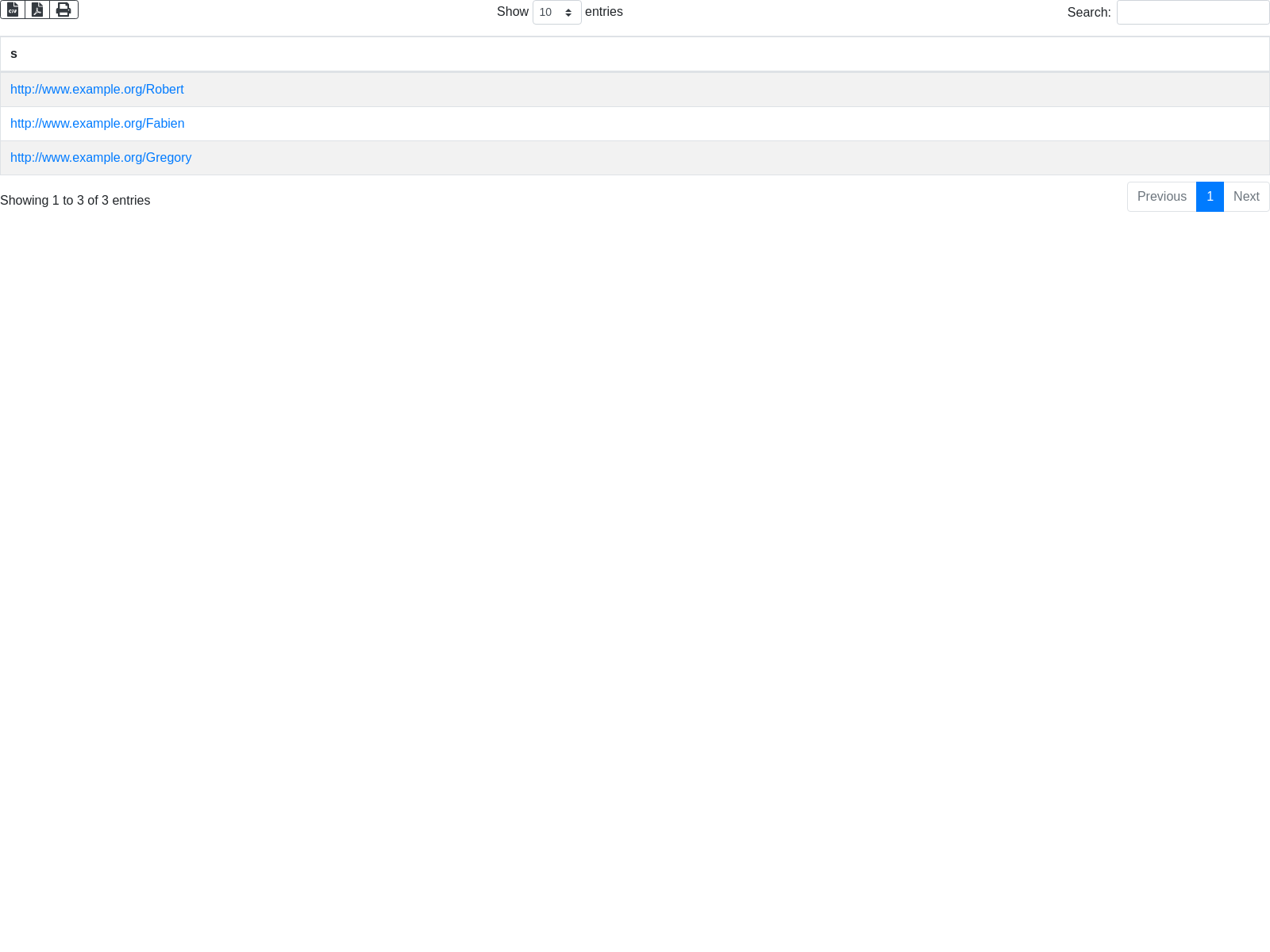Export the table as CSV

[x=13, y=10]
